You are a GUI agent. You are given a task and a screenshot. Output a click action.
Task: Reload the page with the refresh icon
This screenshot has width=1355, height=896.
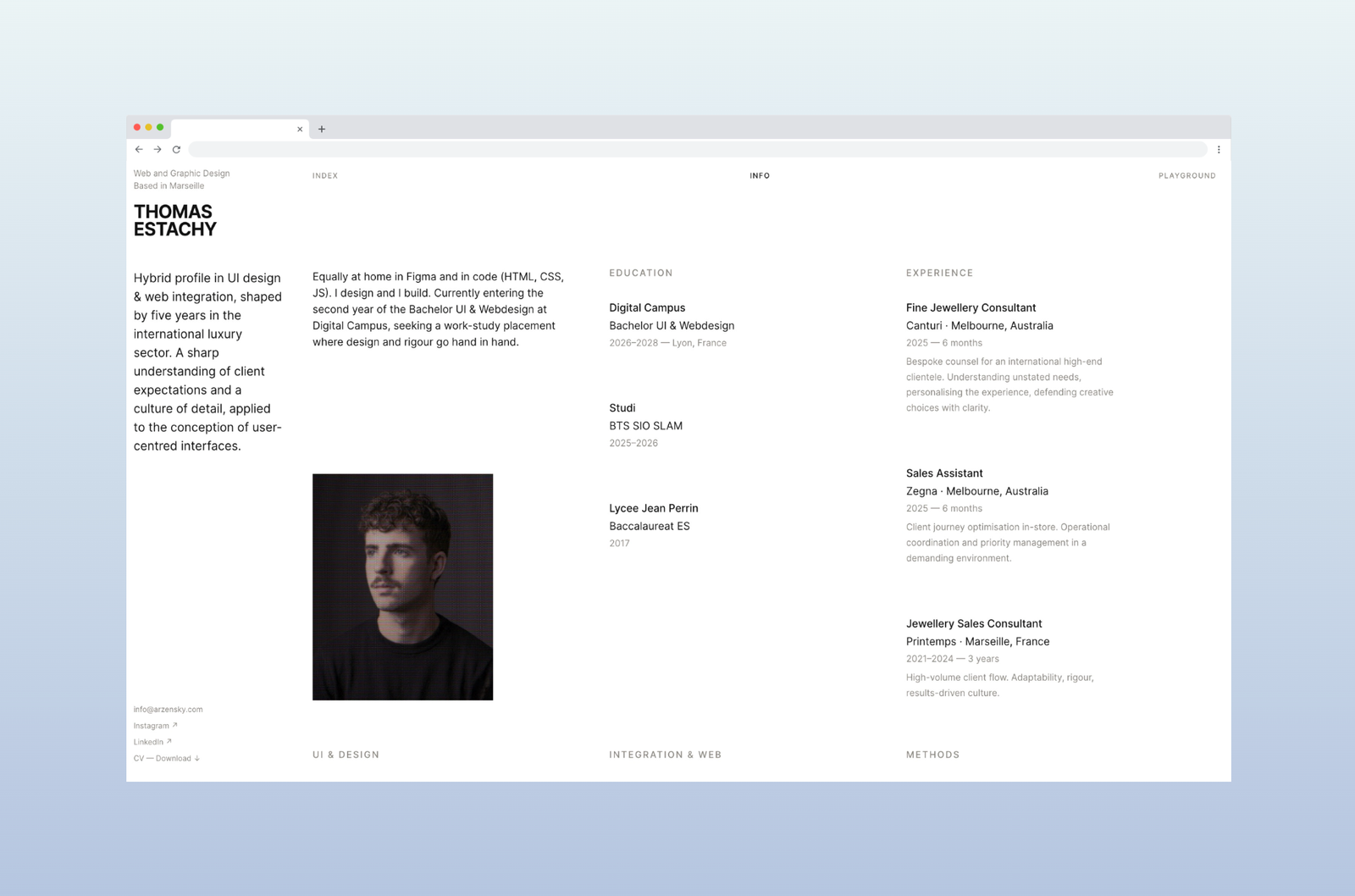[x=176, y=149]
